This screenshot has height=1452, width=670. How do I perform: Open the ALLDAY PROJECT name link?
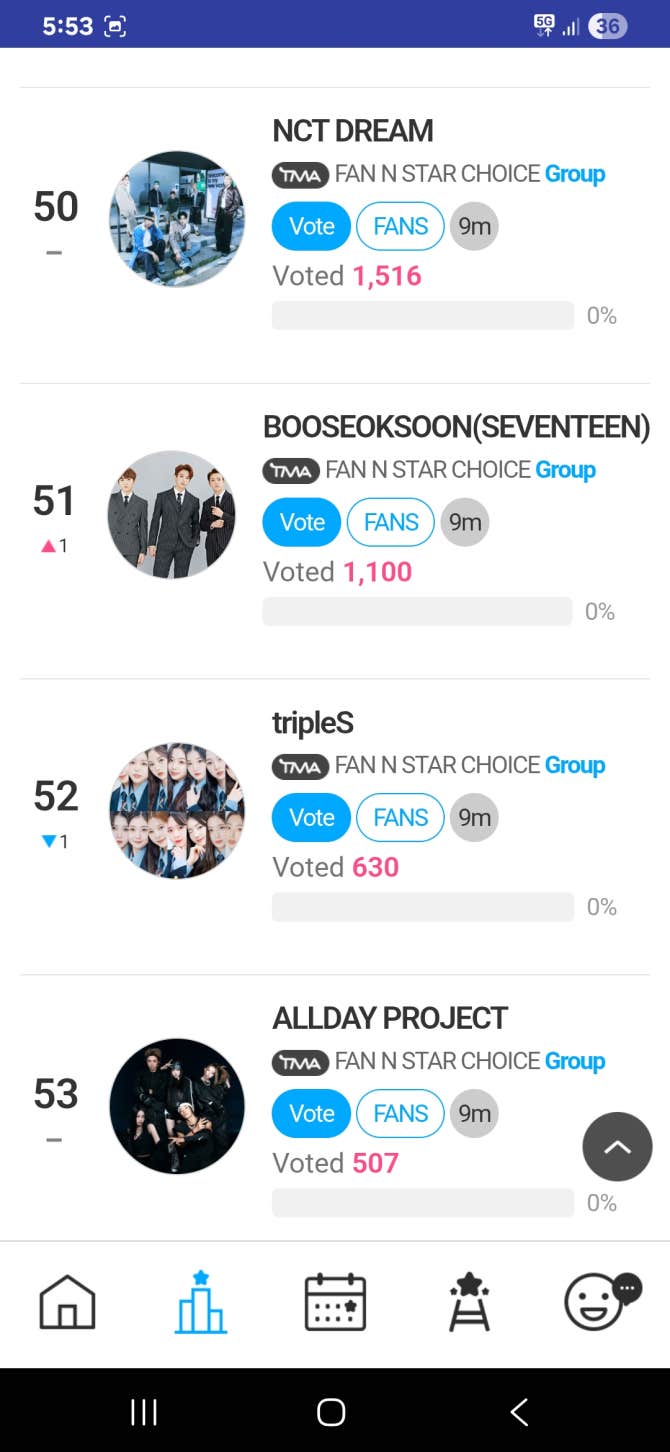click(390, 1018)
